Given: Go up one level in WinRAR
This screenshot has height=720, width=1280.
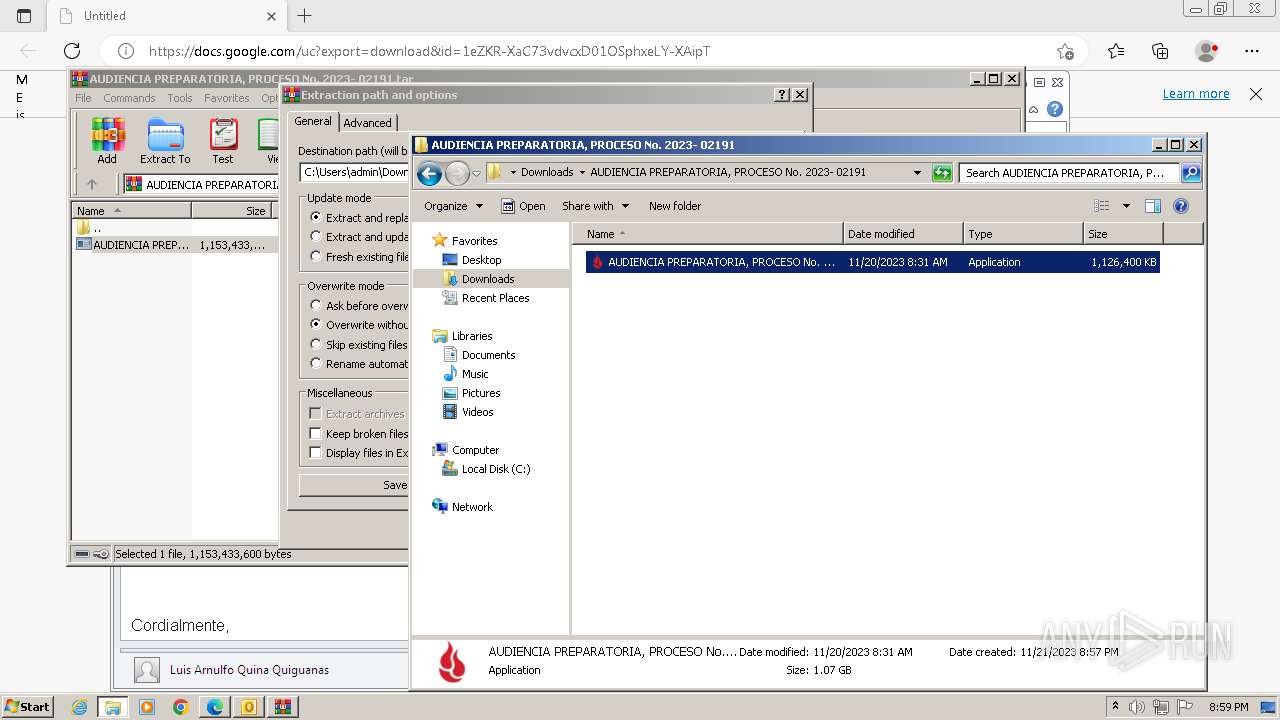Looking at the screenshot, I should 92,184.
